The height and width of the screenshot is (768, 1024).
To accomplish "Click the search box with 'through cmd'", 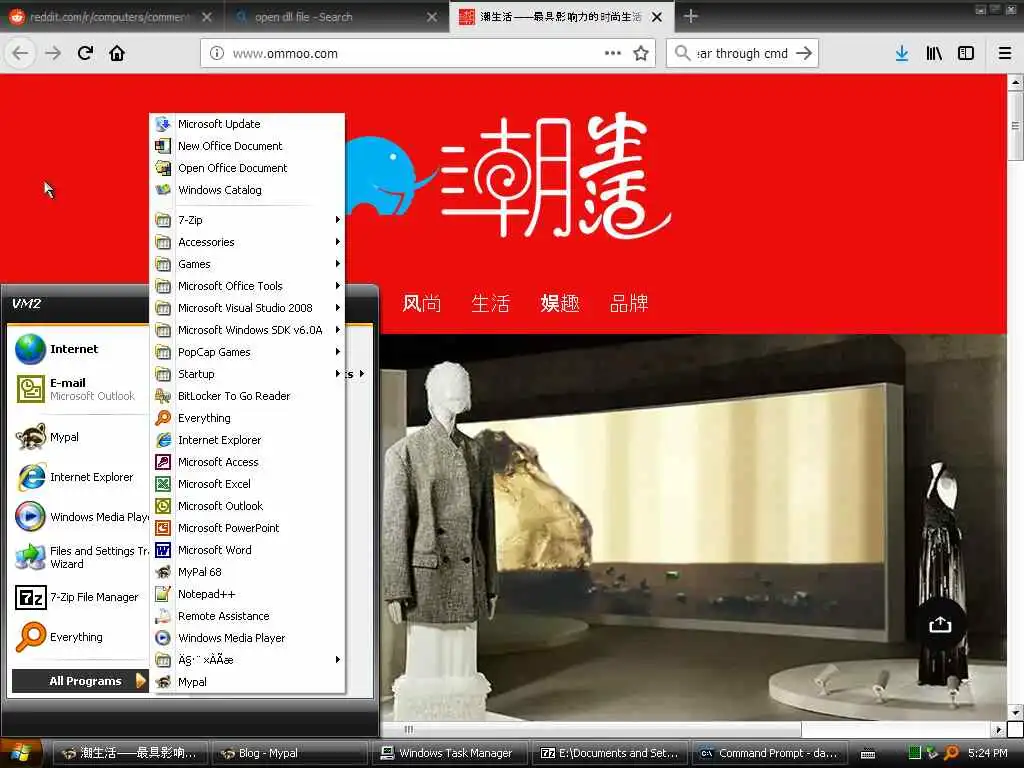I will pos(742,53).
